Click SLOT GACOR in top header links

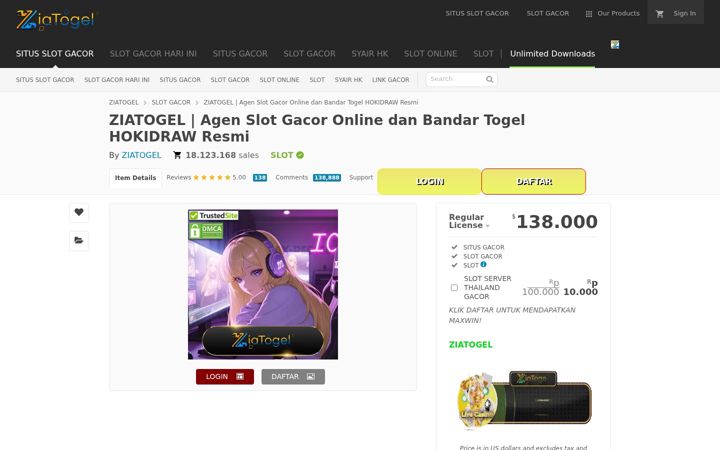pos(548,14)
